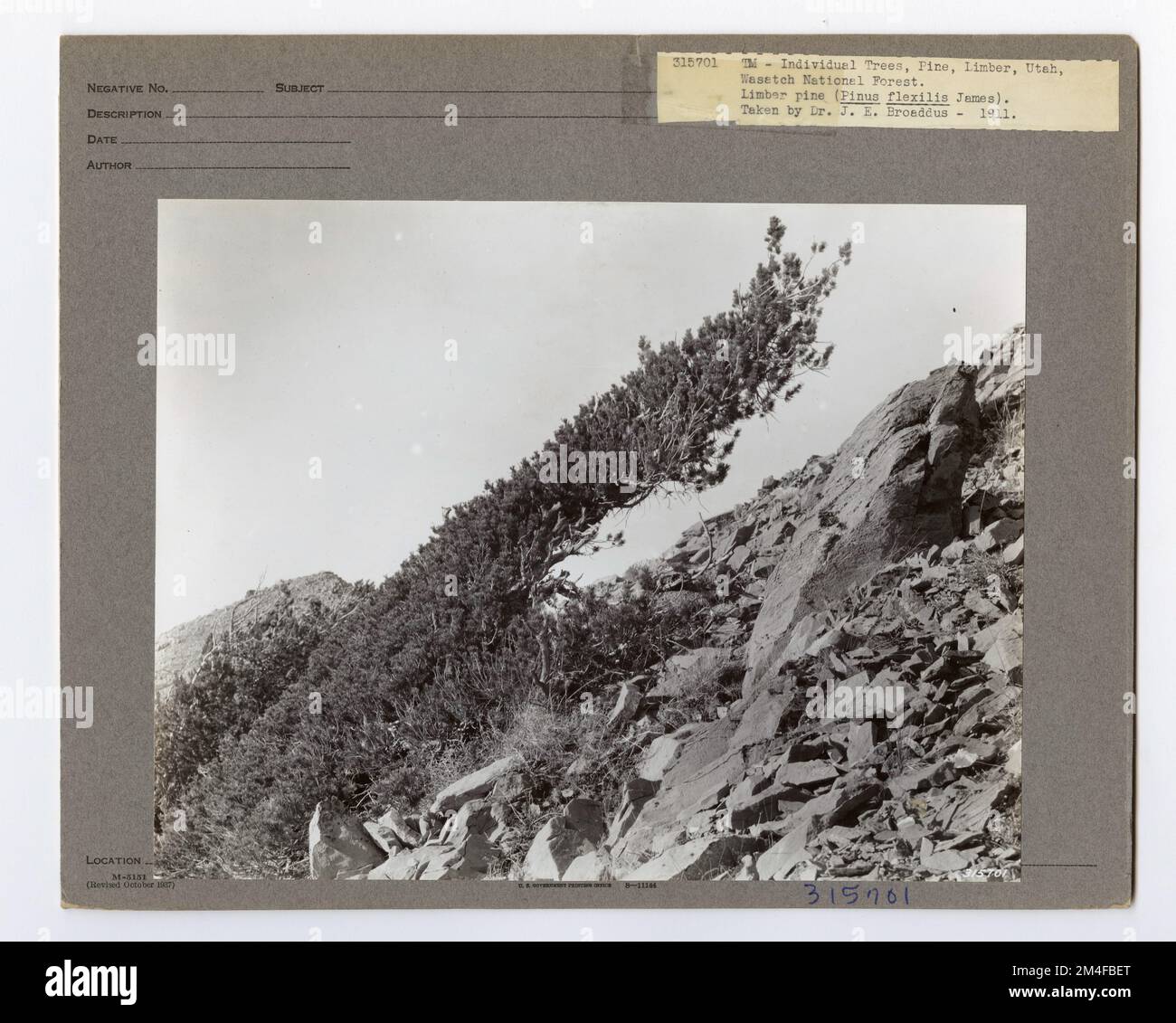Image resolution: width=1176 pixels, height=1023 pixels.
Task: Click the Date blank line
Action: pos(235,142)
